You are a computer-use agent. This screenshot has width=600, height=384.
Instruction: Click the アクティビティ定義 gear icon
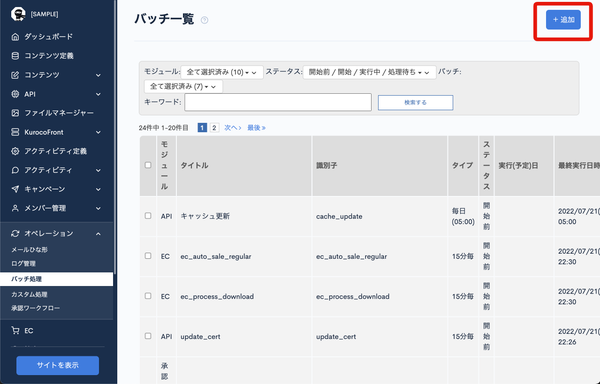tap(15, 151)
